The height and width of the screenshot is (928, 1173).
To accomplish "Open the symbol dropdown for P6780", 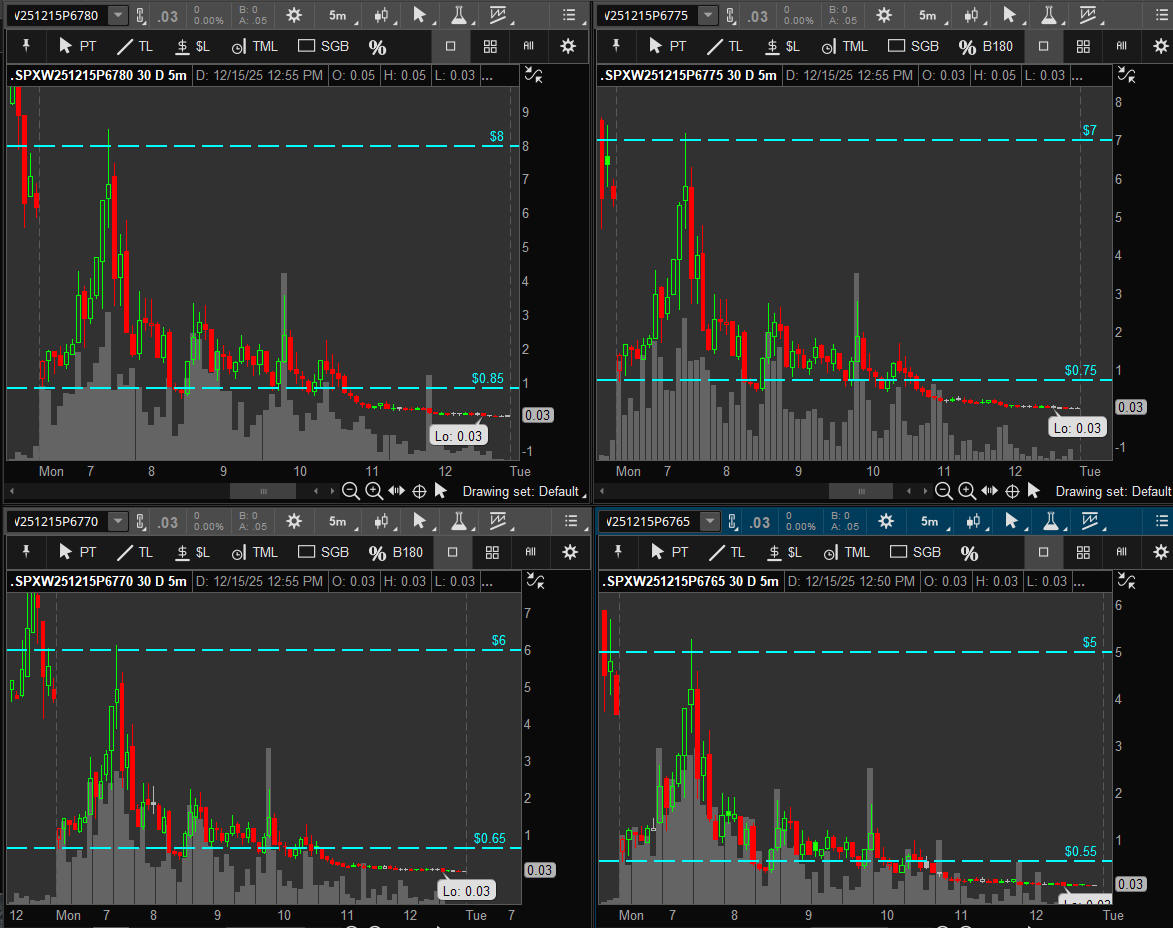I will pos(118,15).
